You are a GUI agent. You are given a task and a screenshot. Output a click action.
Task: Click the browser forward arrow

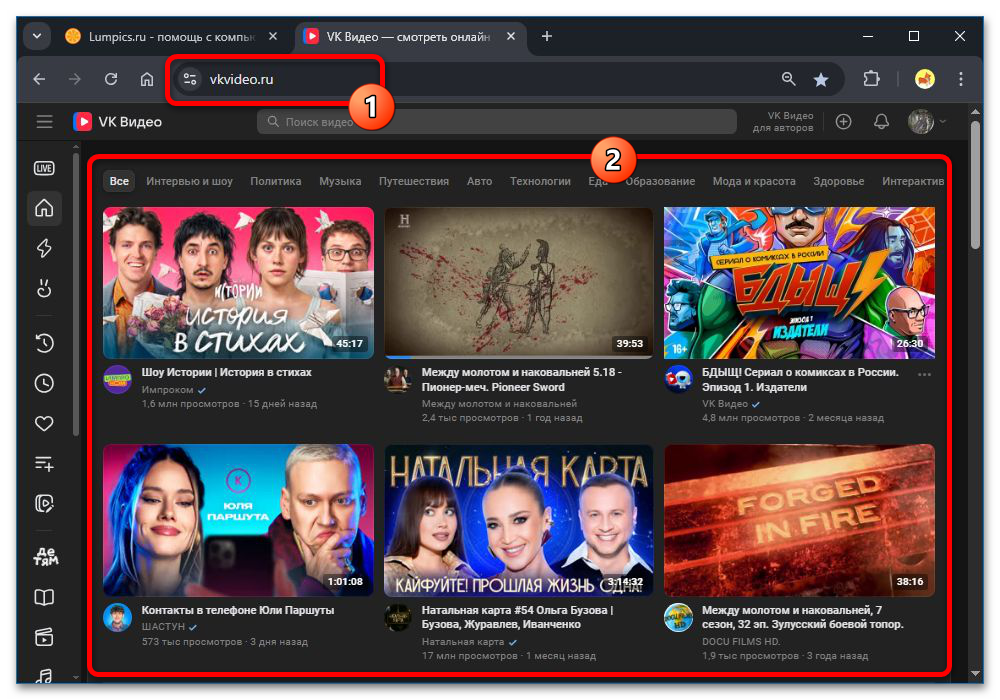75,79
